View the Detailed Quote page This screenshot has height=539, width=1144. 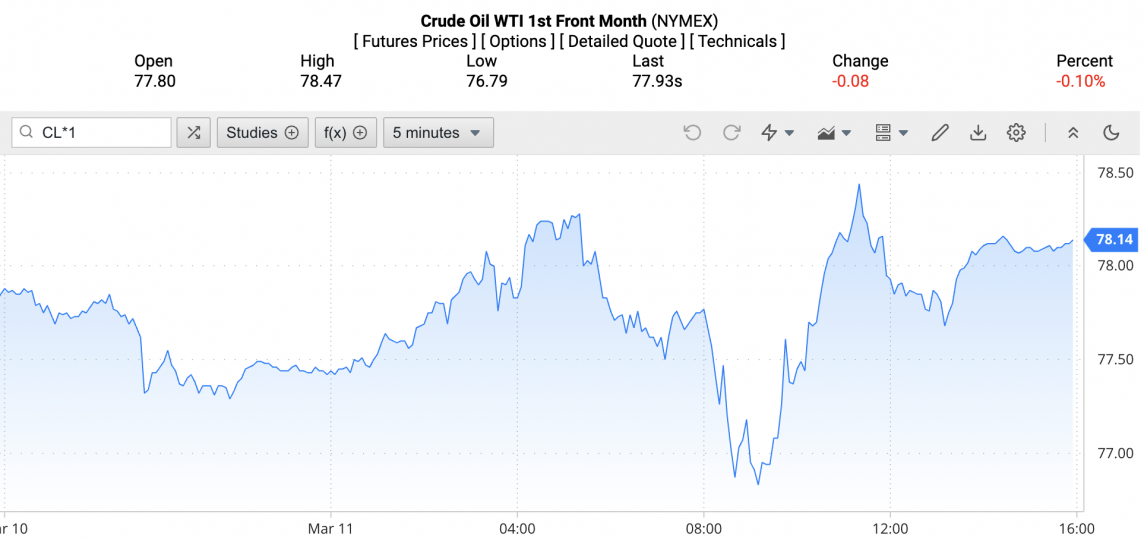(x=623, y=41)
